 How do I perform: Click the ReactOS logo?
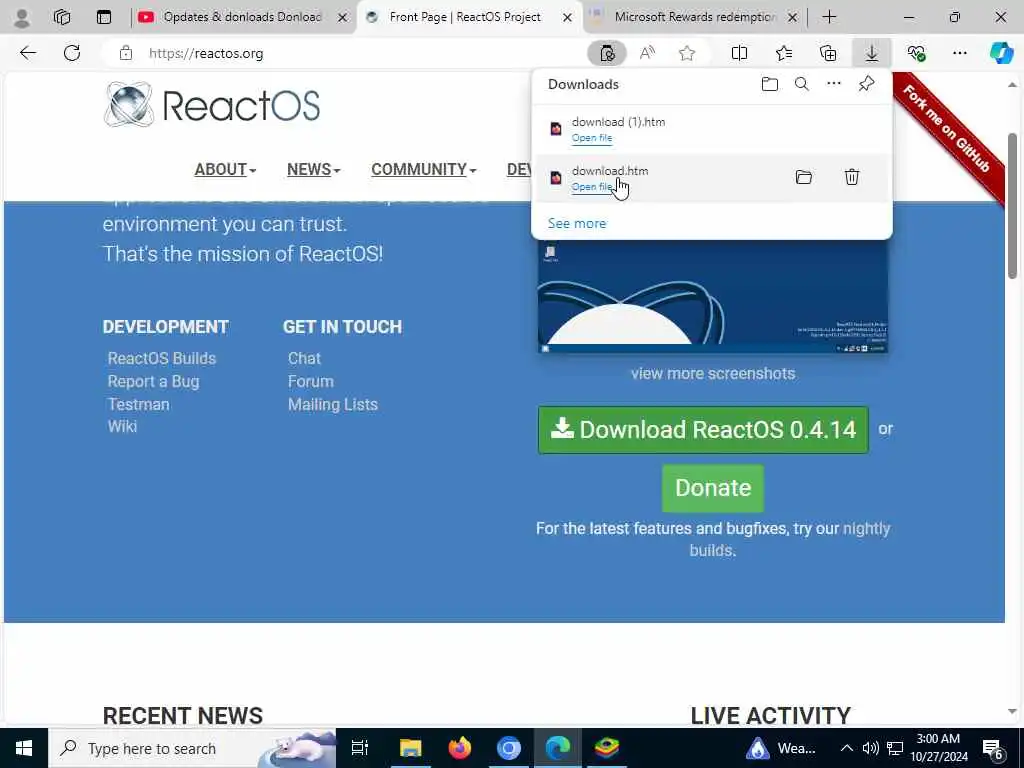point(212,104)
